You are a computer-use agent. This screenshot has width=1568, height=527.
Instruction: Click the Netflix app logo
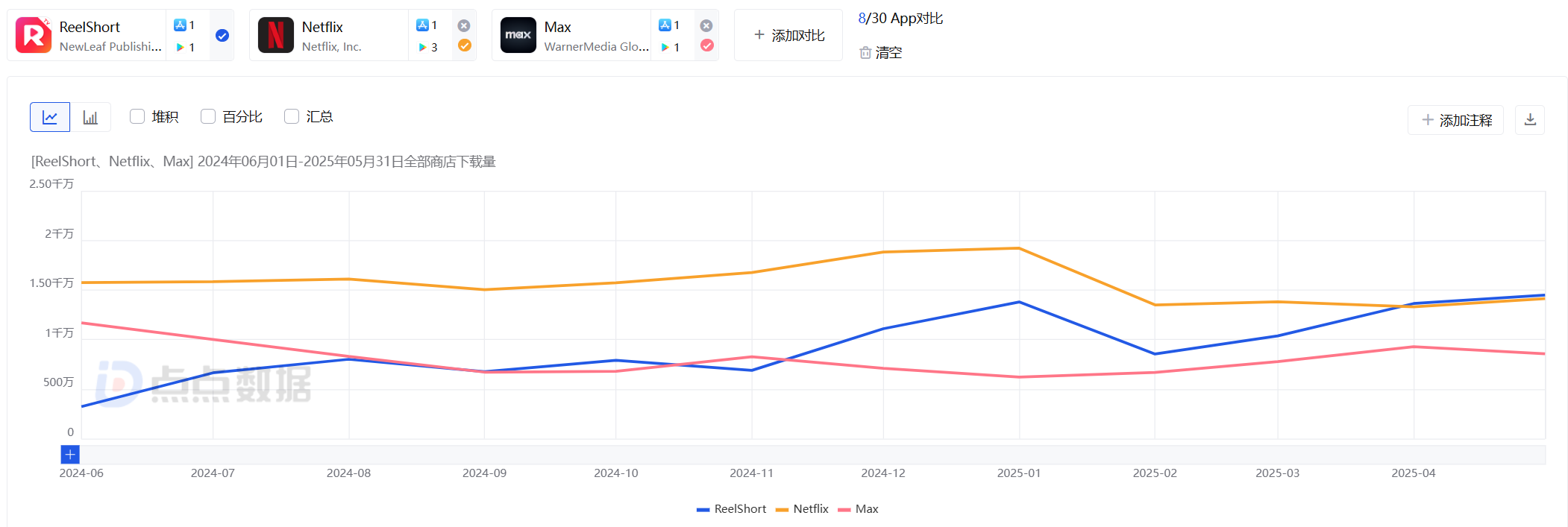tap(276, 35)
